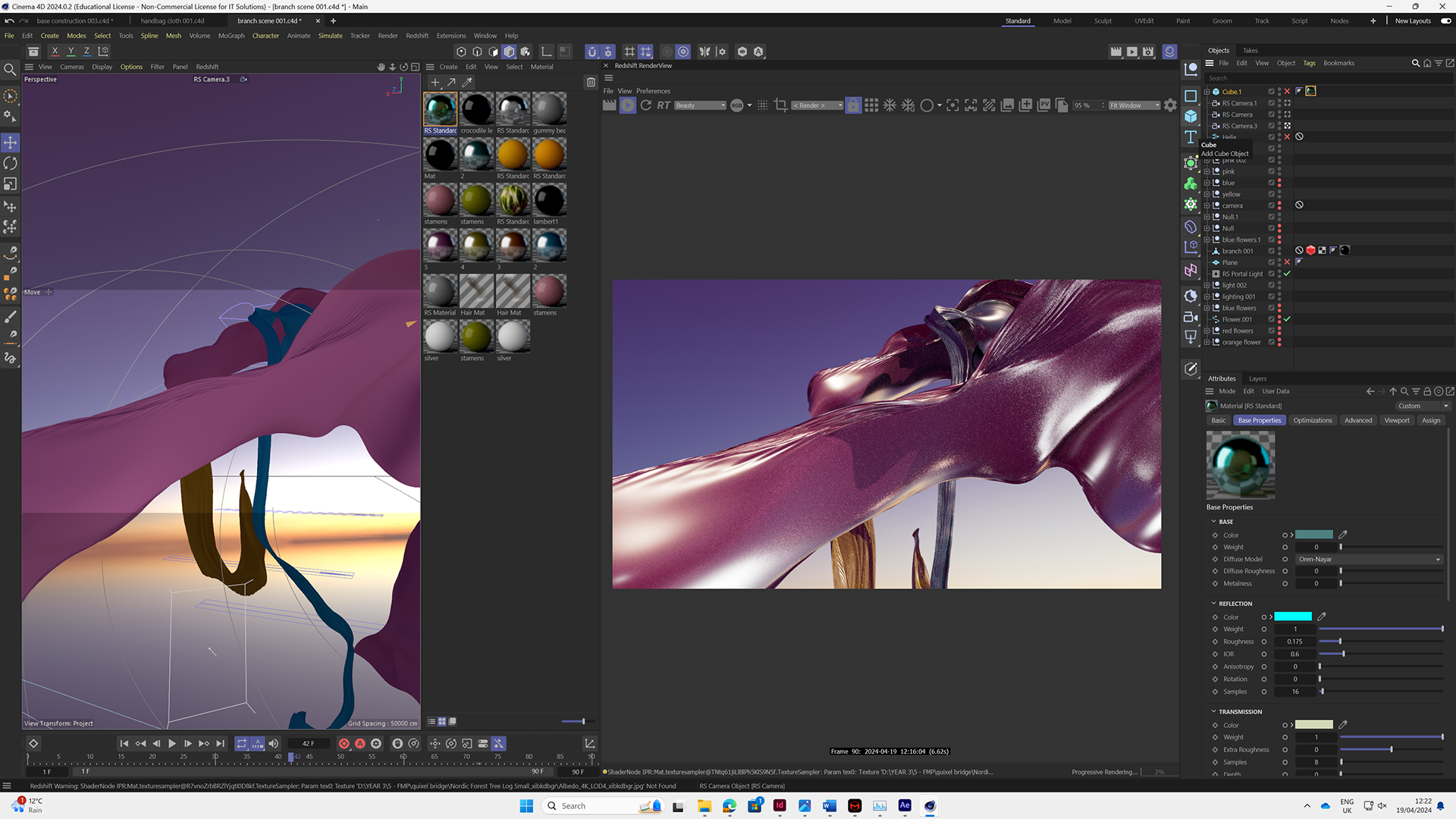Open the Beauty AOV dropdown
This screenshot has height=819, width=1456.
[x=700, y=105]
